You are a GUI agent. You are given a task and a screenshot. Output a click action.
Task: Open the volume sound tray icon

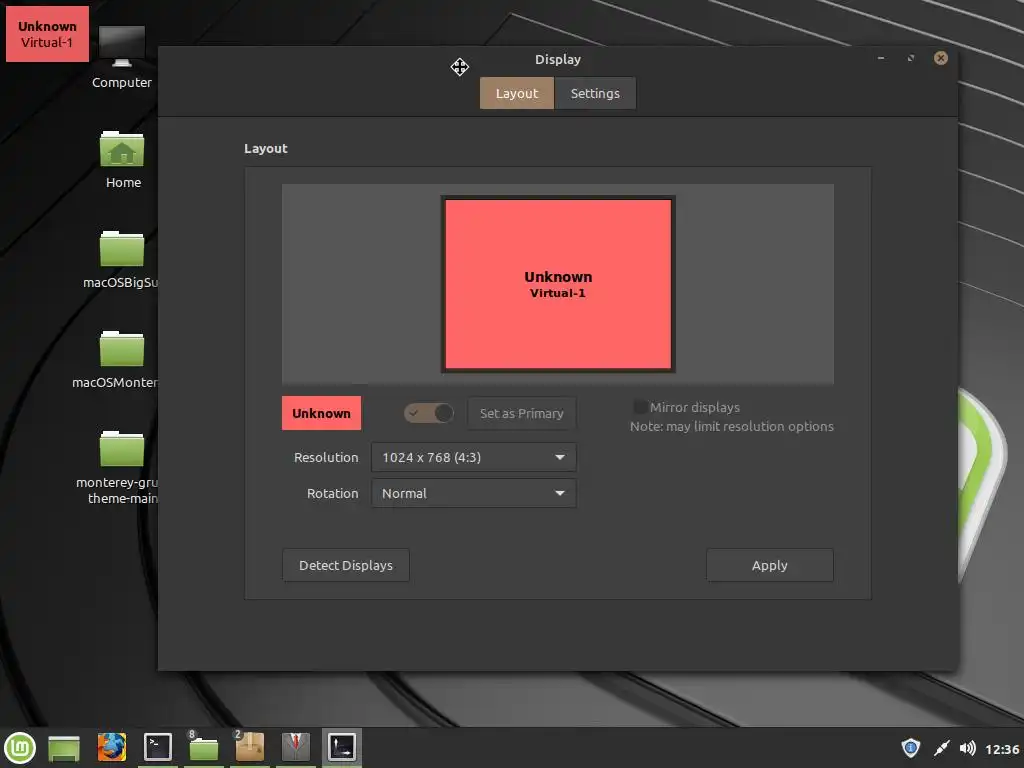tap(967, 748)
